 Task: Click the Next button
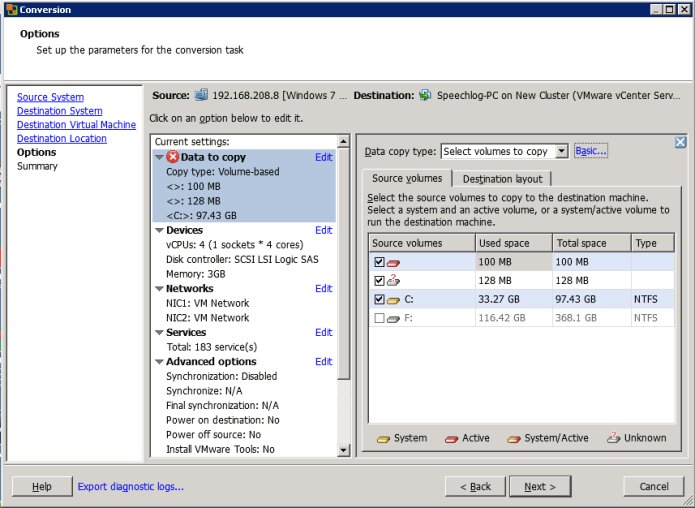(x=539, y=486)
